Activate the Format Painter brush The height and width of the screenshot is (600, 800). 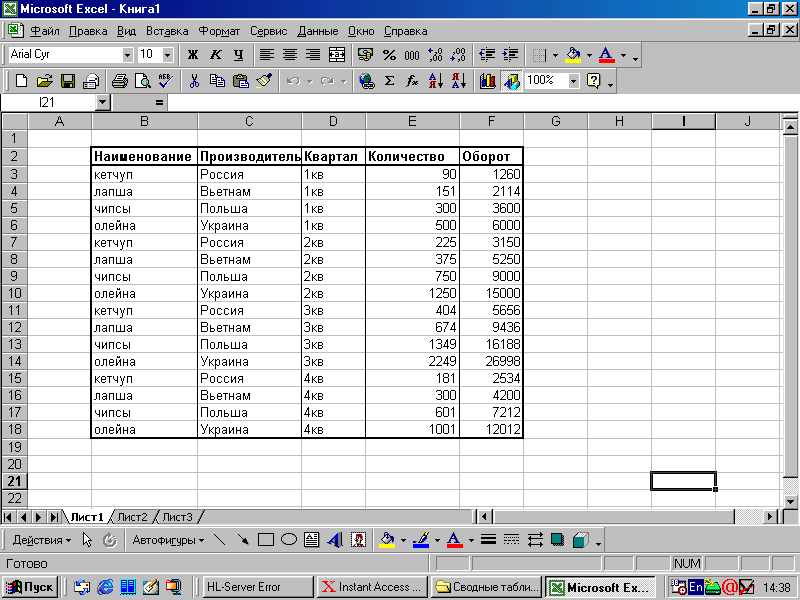[264, 81]
